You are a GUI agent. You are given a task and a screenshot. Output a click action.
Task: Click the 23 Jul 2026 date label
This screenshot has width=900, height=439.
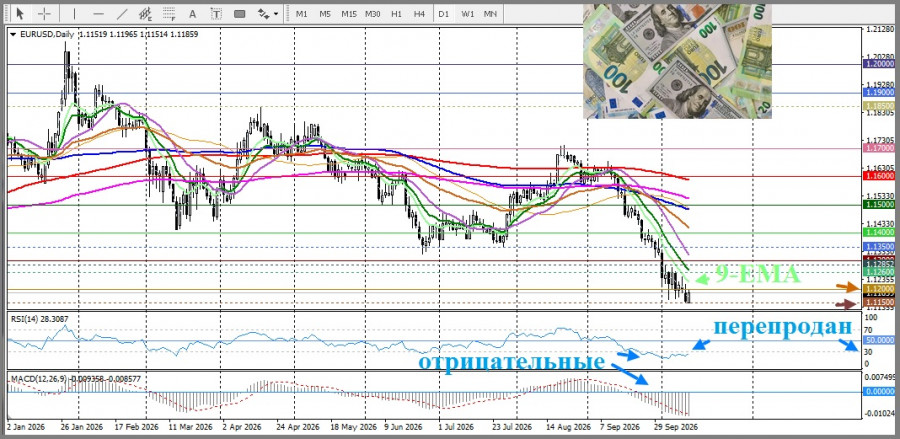tap(511, 428)
